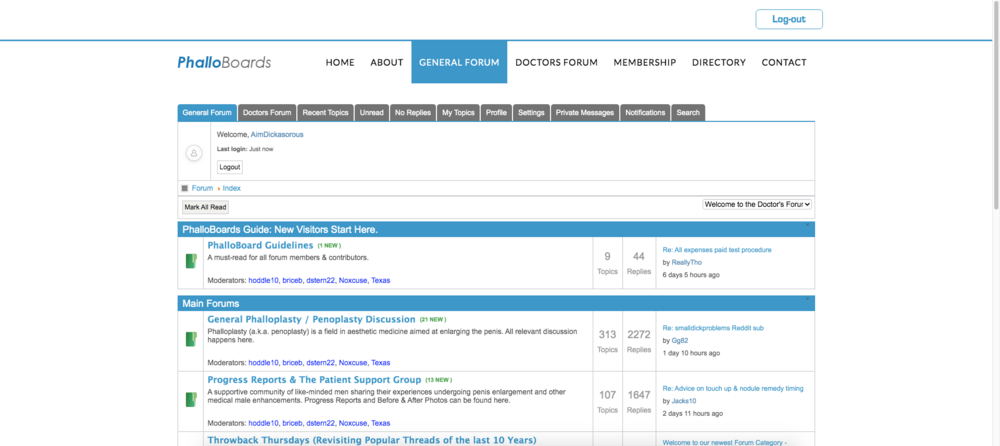The width and height of the screenshot is (1000, 446).
Task: Open CONTACT in main navigation
Action: [784, 63]
